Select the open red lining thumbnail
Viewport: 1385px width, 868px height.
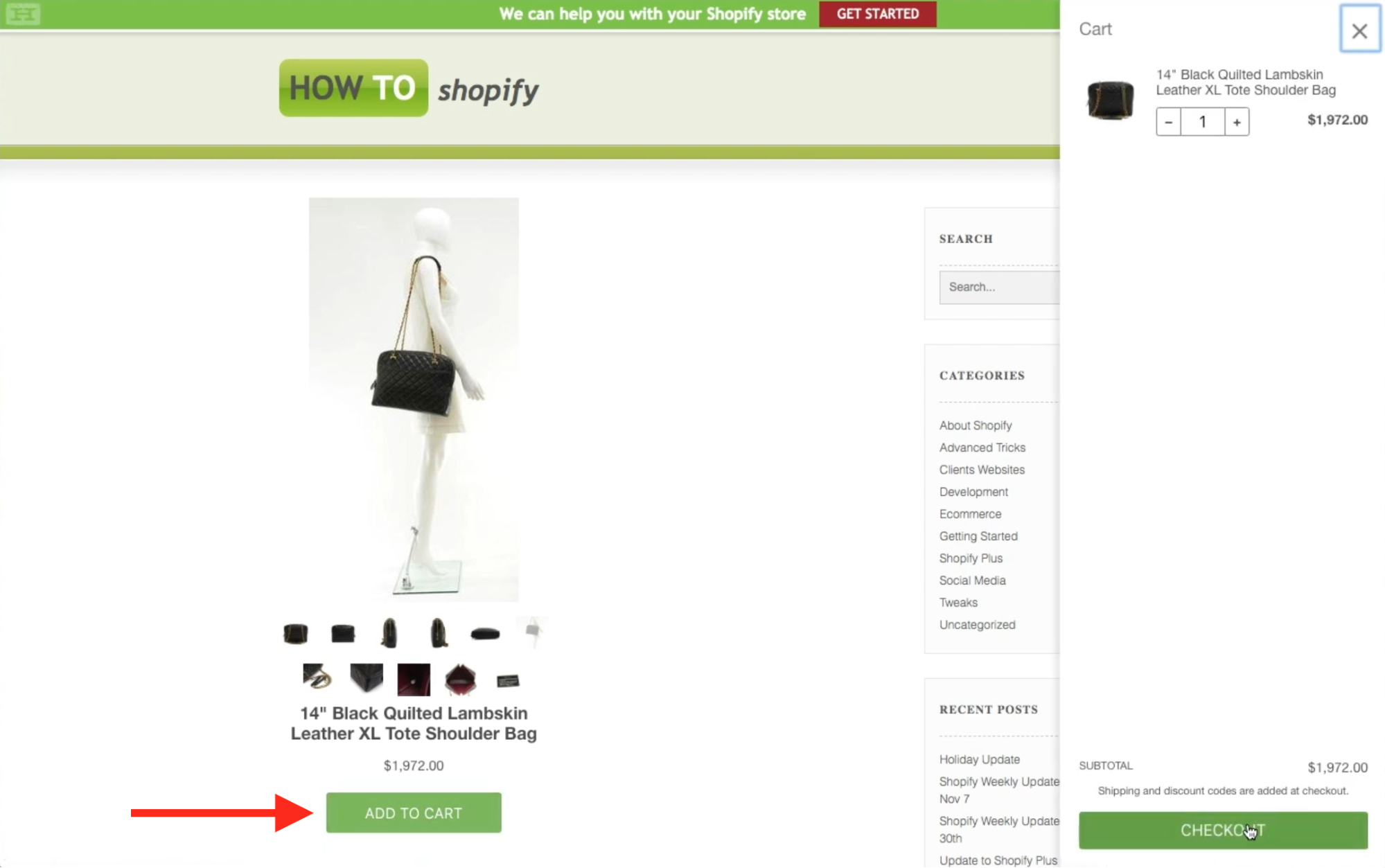(x=461, y=679)
